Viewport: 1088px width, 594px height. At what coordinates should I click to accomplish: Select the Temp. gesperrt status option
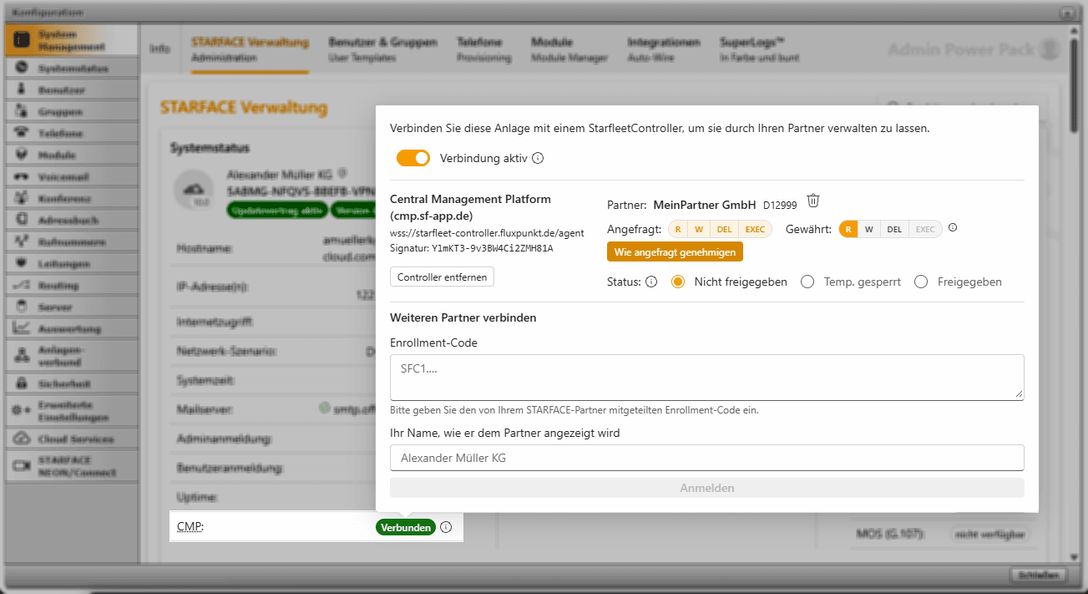(x=807, y=282)
